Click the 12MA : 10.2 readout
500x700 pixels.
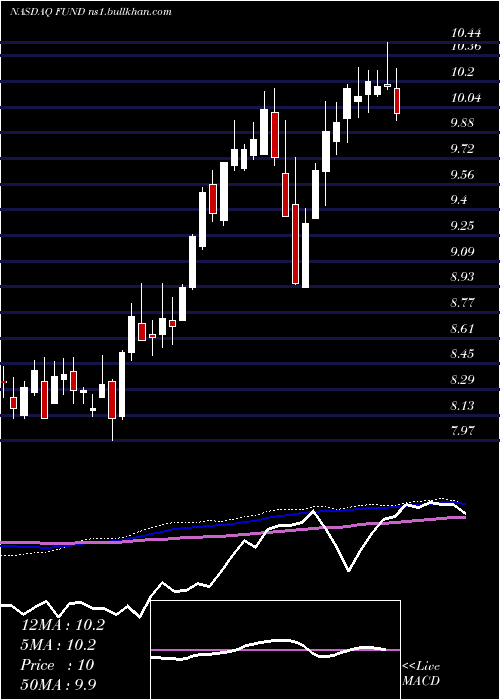(x=63, y=625)
